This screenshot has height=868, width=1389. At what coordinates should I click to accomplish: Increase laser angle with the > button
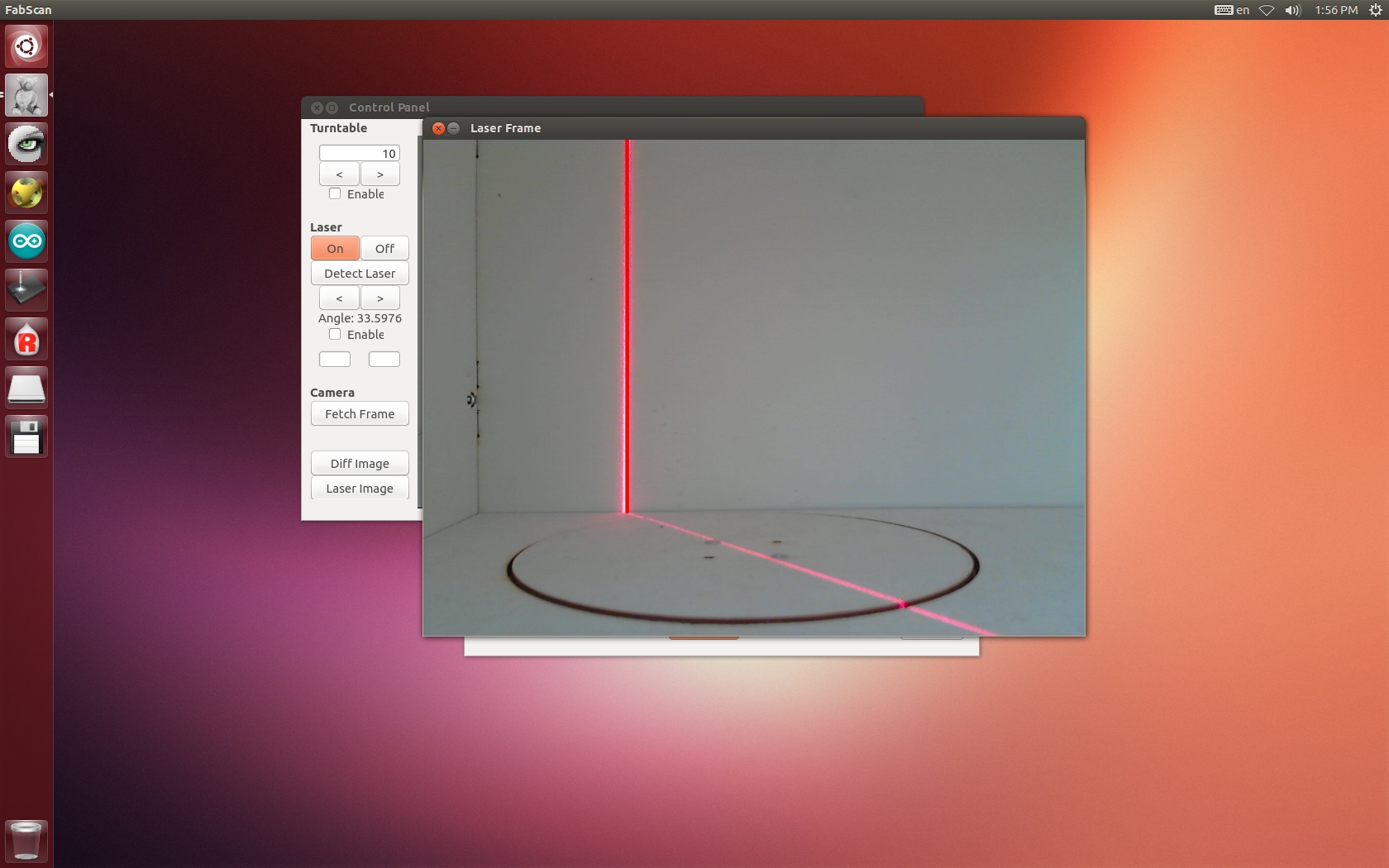pos(380,298)
